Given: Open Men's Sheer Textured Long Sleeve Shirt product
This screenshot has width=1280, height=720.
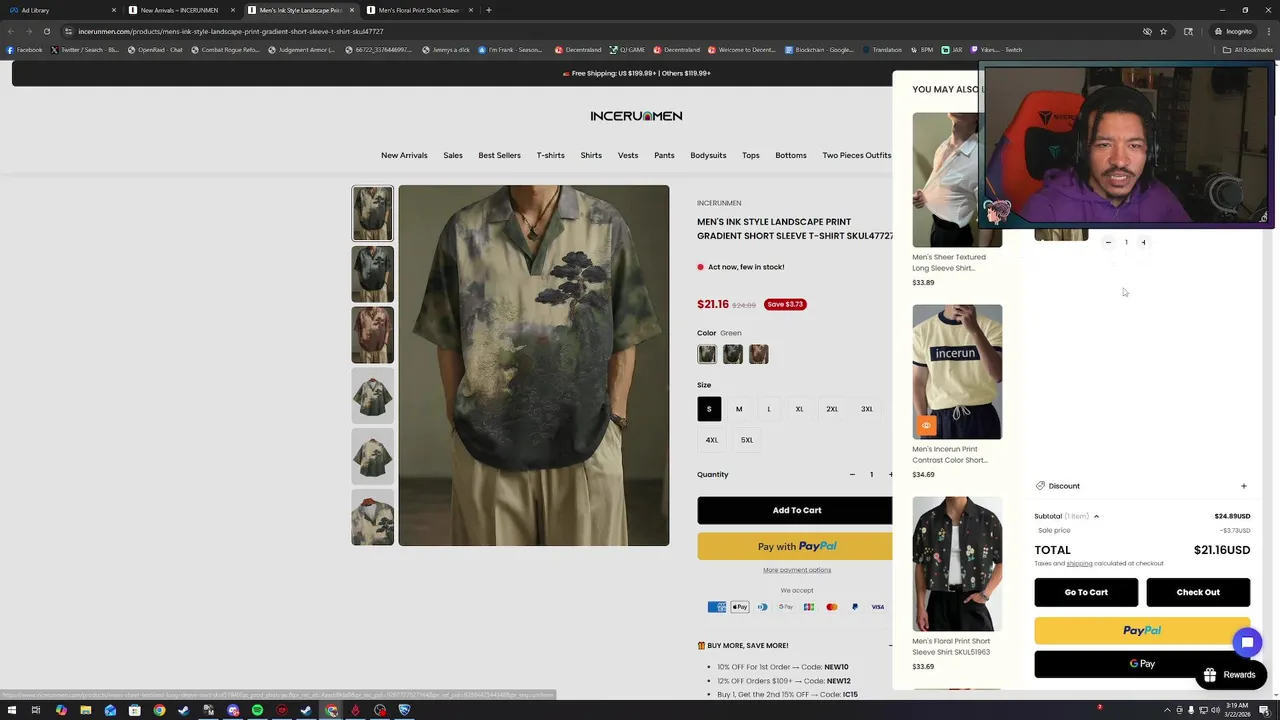Looking at the screenshot, I should click(x=949, y=262).
